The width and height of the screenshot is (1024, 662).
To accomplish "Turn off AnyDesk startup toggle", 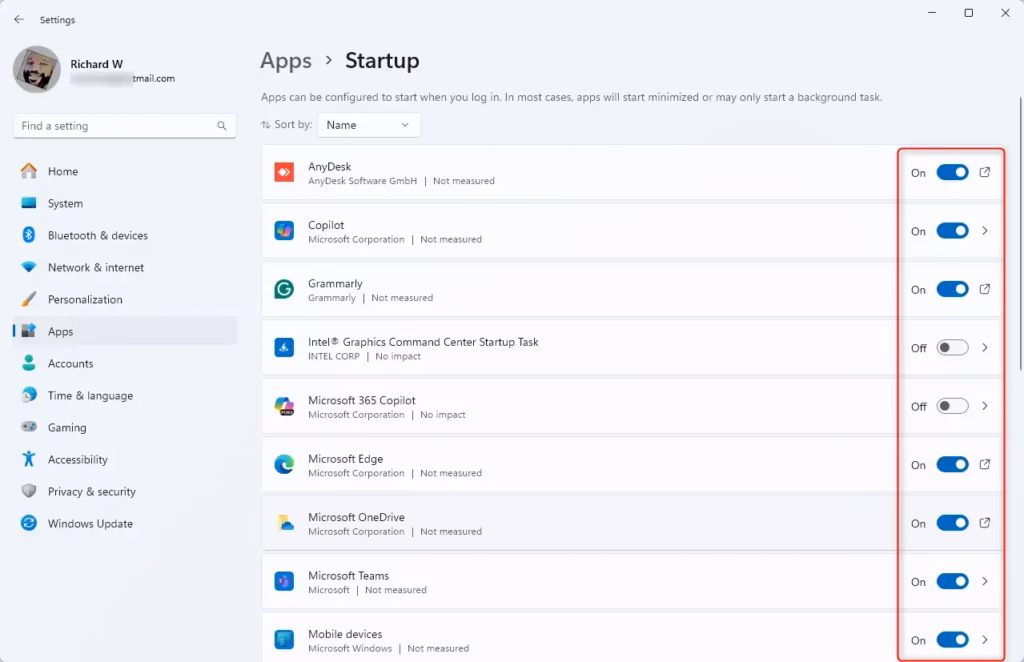I will point(952,172).
